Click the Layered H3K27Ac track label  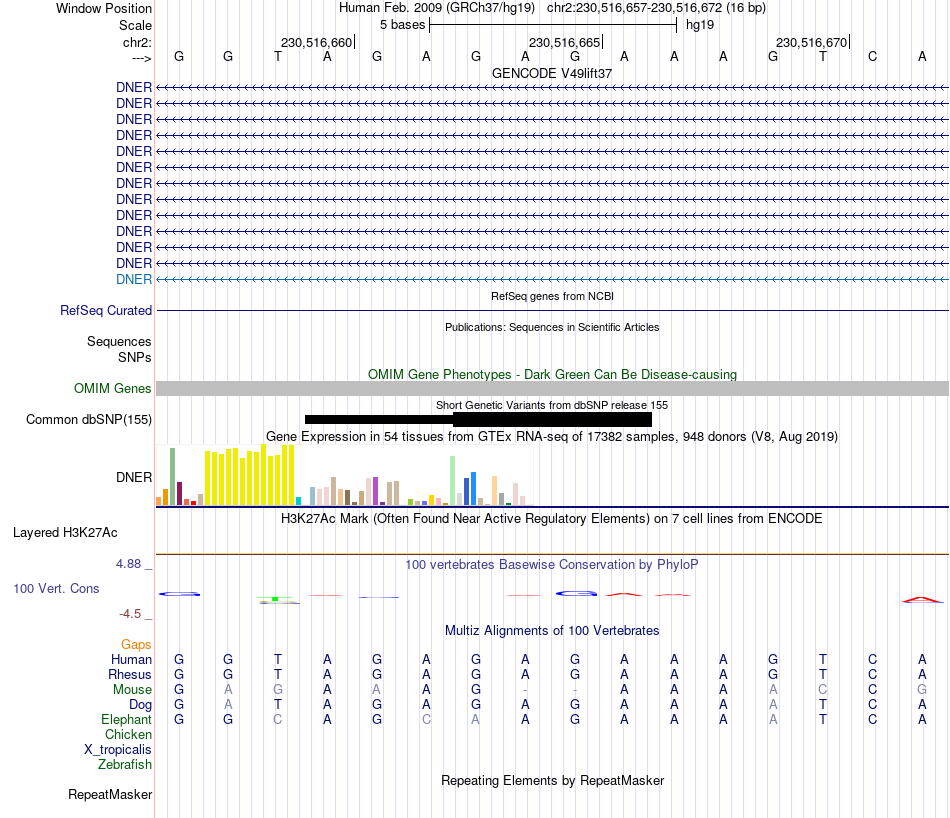pyautogui.click(x=65, y=533)
